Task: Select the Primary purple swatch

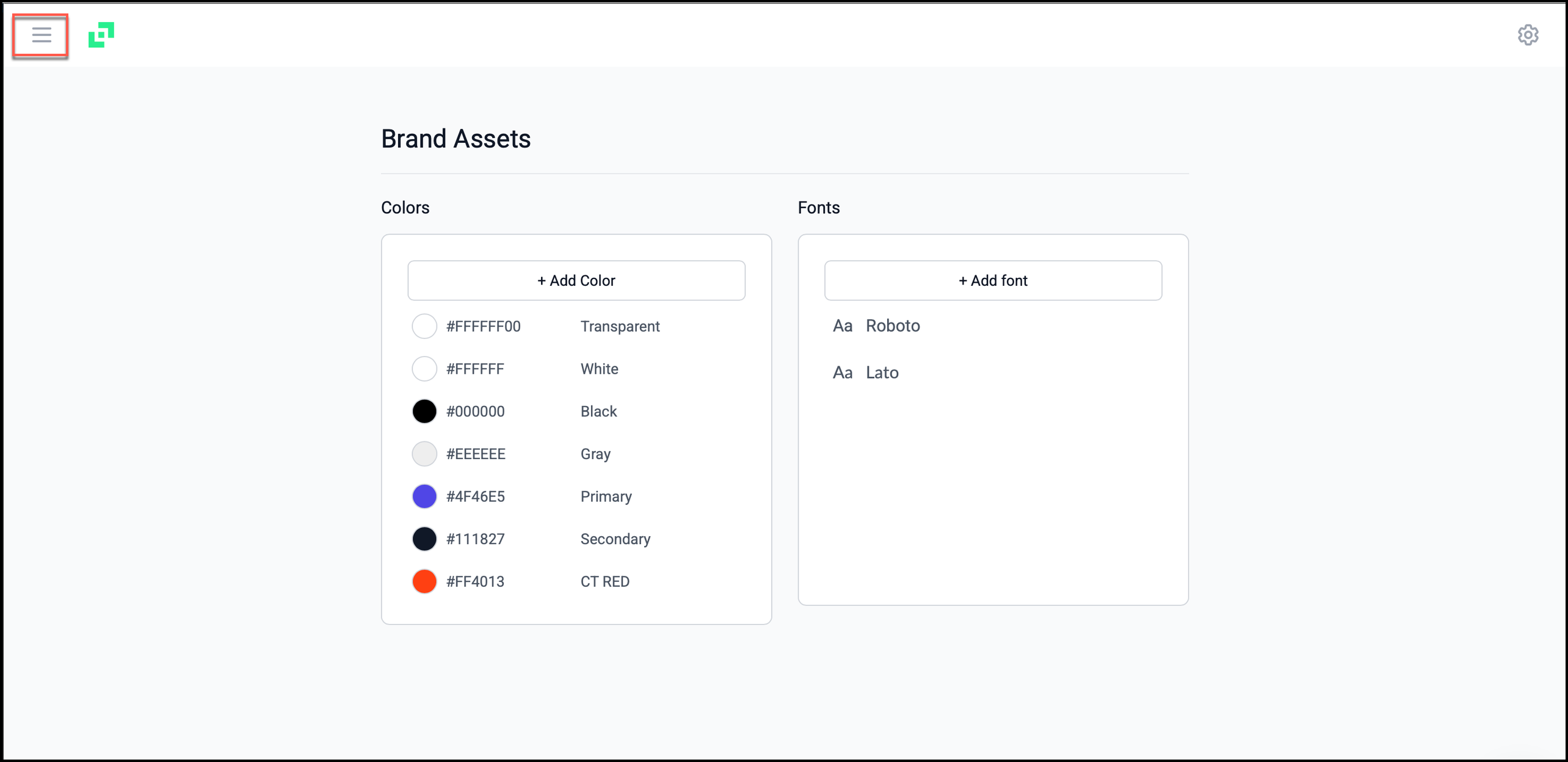Action: click(424, 496)
